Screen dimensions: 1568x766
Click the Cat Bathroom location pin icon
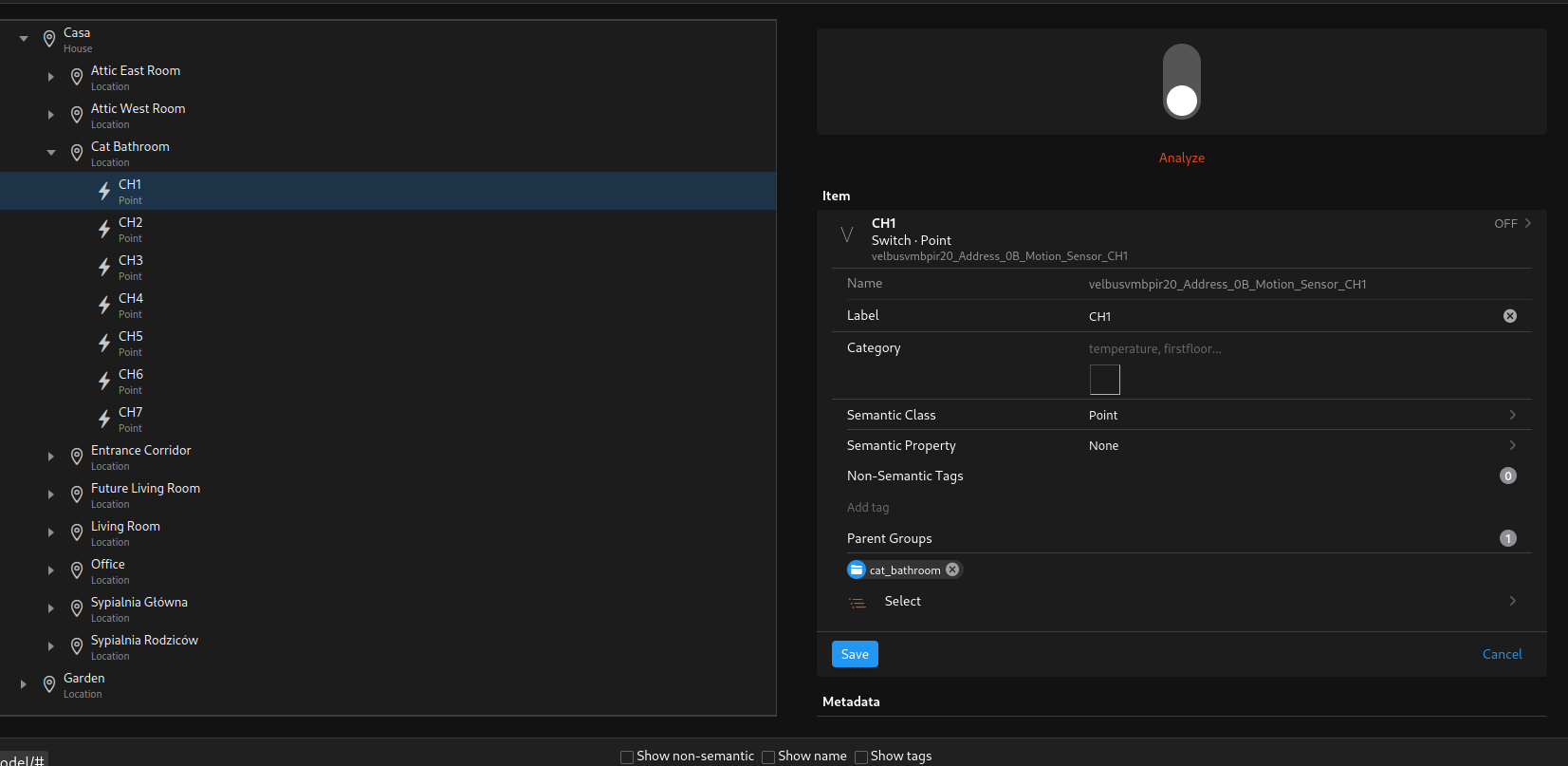click(77, 153)
